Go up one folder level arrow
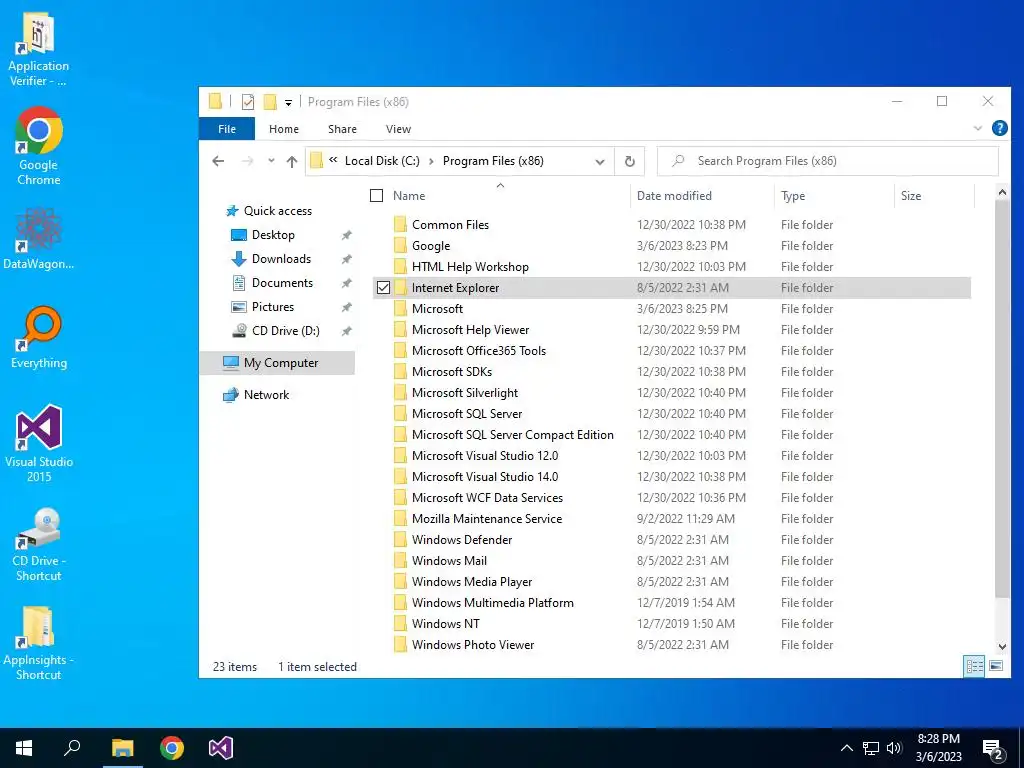The height and width of the screenshot is (768, 1024). [x=292, y=161]
